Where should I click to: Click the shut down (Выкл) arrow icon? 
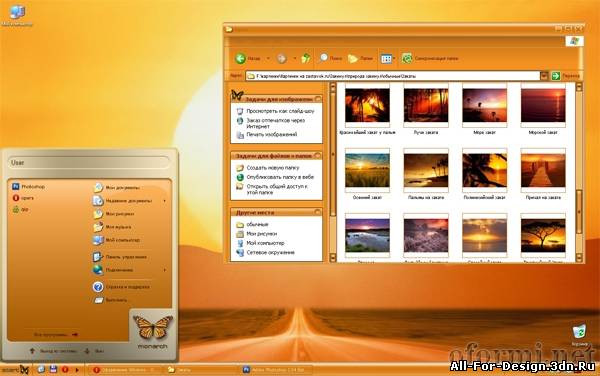click(x=87, y=351)
